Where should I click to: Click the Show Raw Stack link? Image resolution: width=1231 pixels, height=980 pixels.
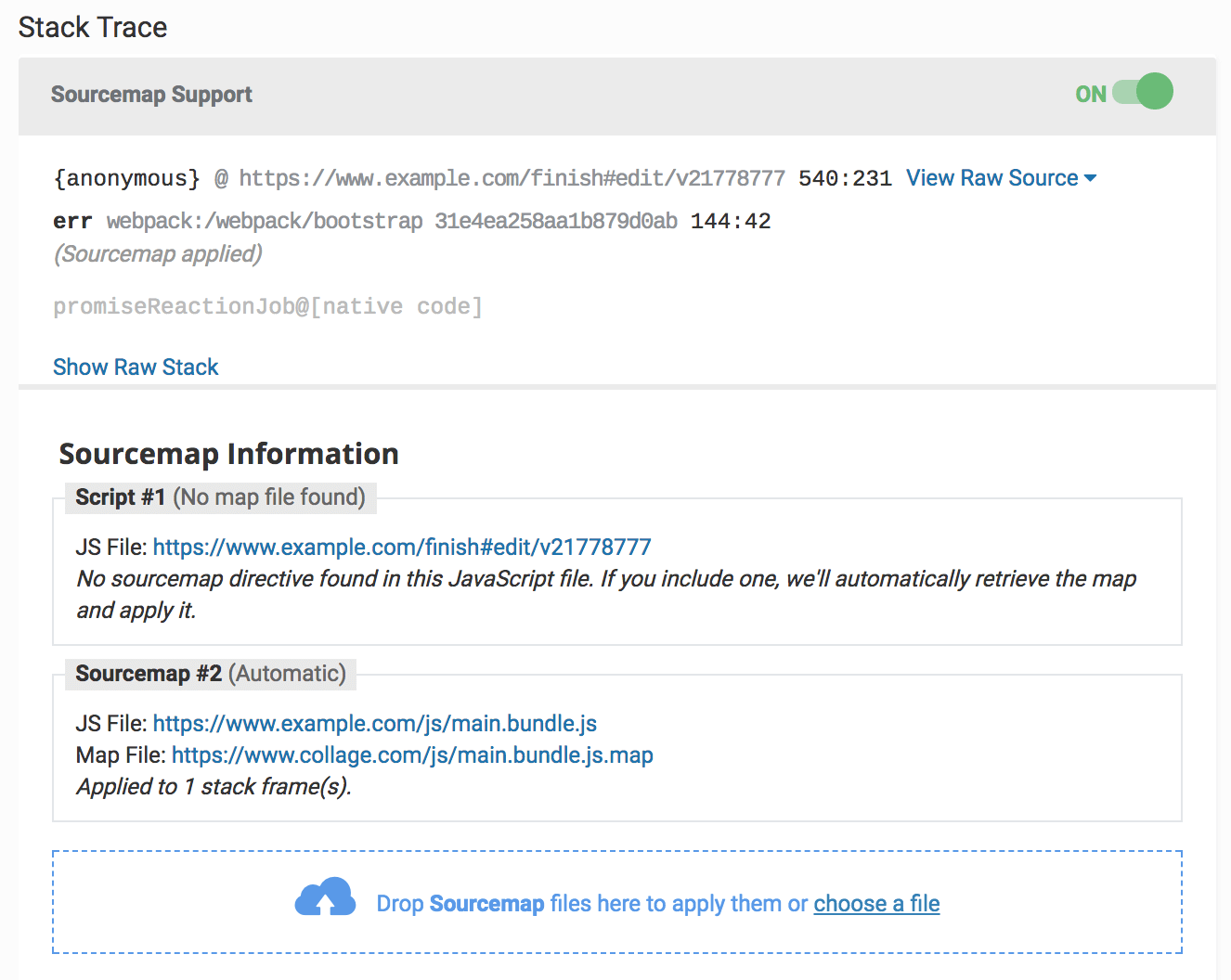(x=136, y=367)
